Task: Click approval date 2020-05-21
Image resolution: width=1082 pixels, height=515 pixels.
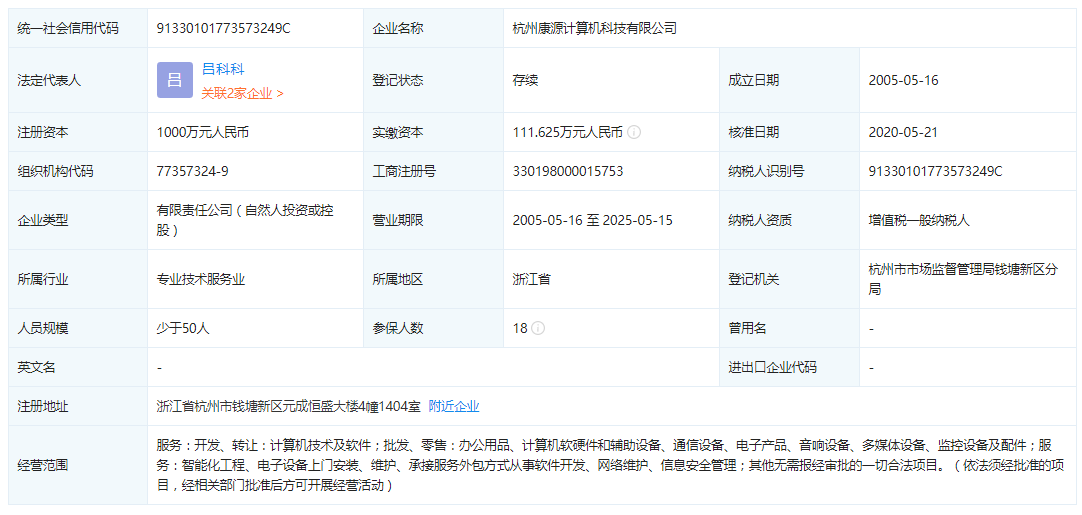Action: pos(903,132)
